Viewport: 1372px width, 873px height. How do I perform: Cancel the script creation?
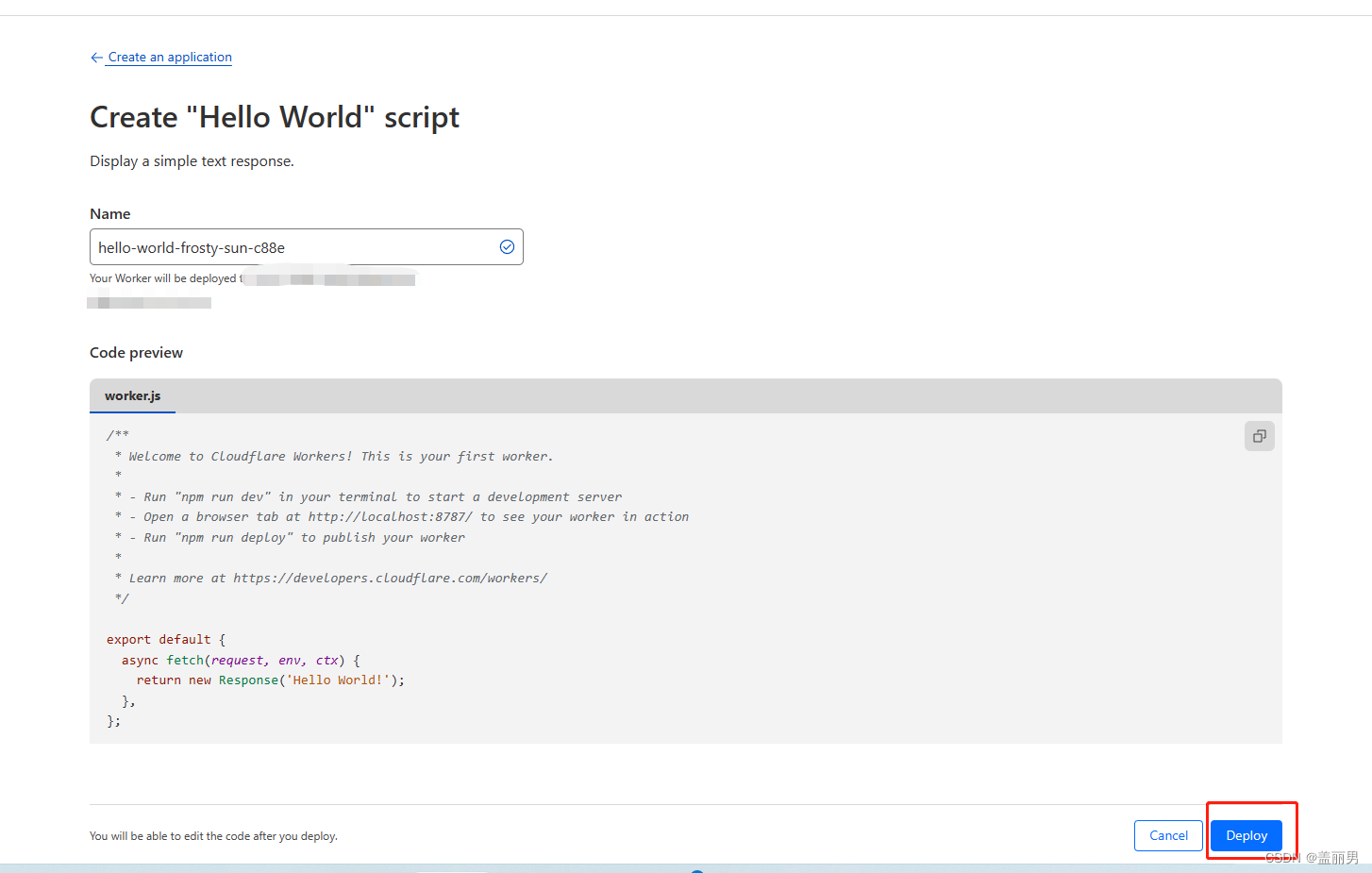(x=1168, y=835)
